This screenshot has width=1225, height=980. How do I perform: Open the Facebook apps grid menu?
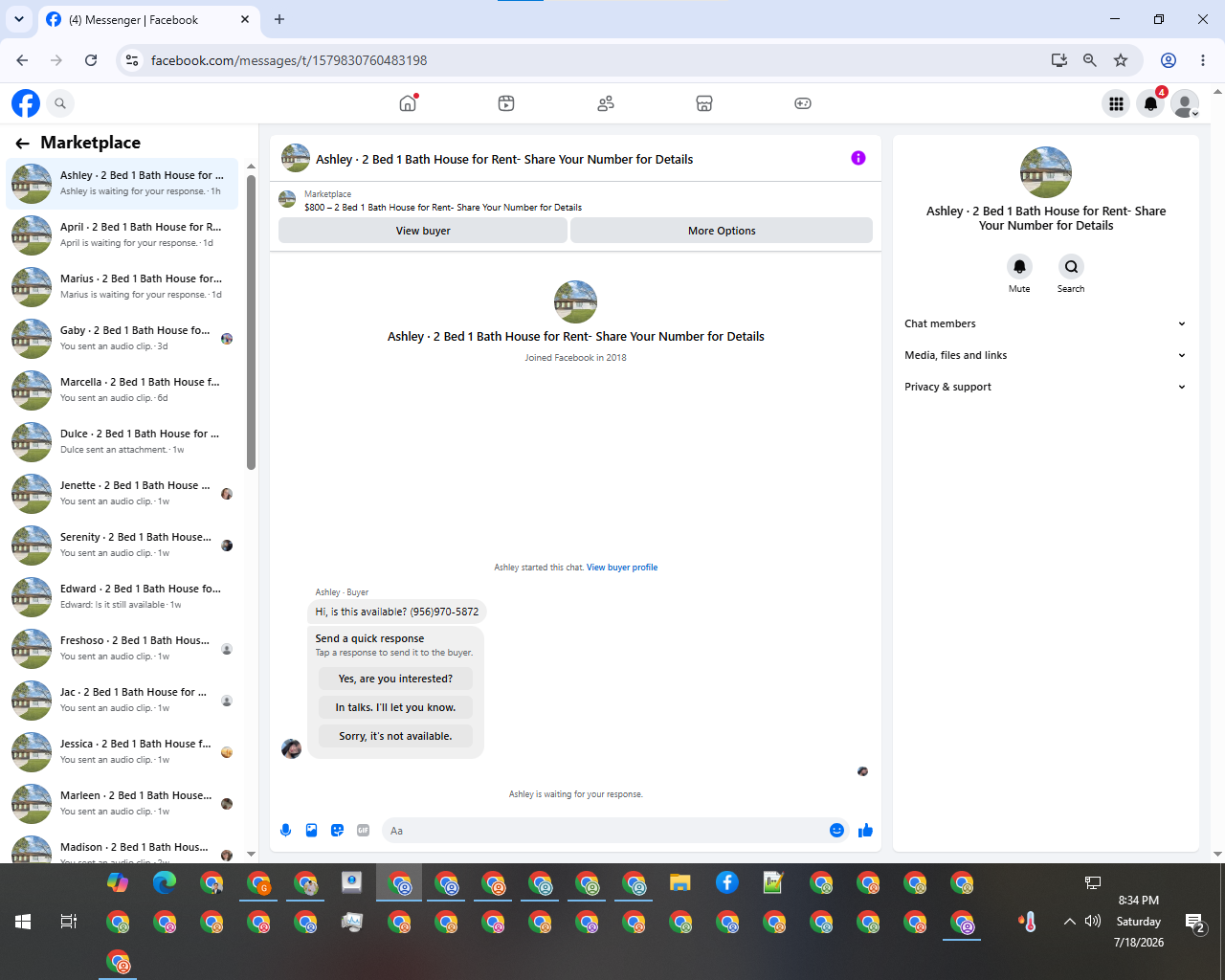[x=1116, y=103]
